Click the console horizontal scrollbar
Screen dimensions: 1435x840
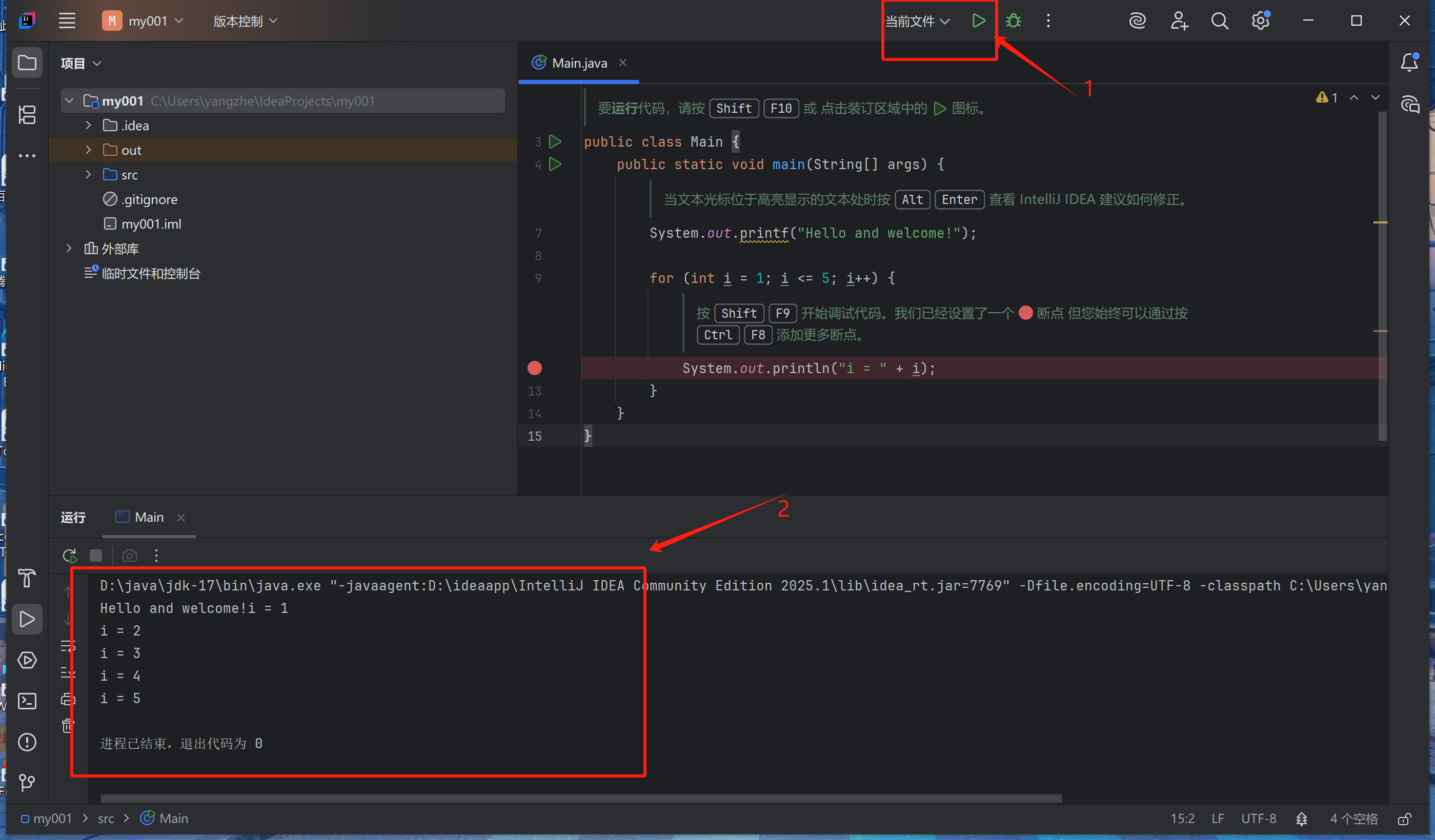[x=581, y=798]
